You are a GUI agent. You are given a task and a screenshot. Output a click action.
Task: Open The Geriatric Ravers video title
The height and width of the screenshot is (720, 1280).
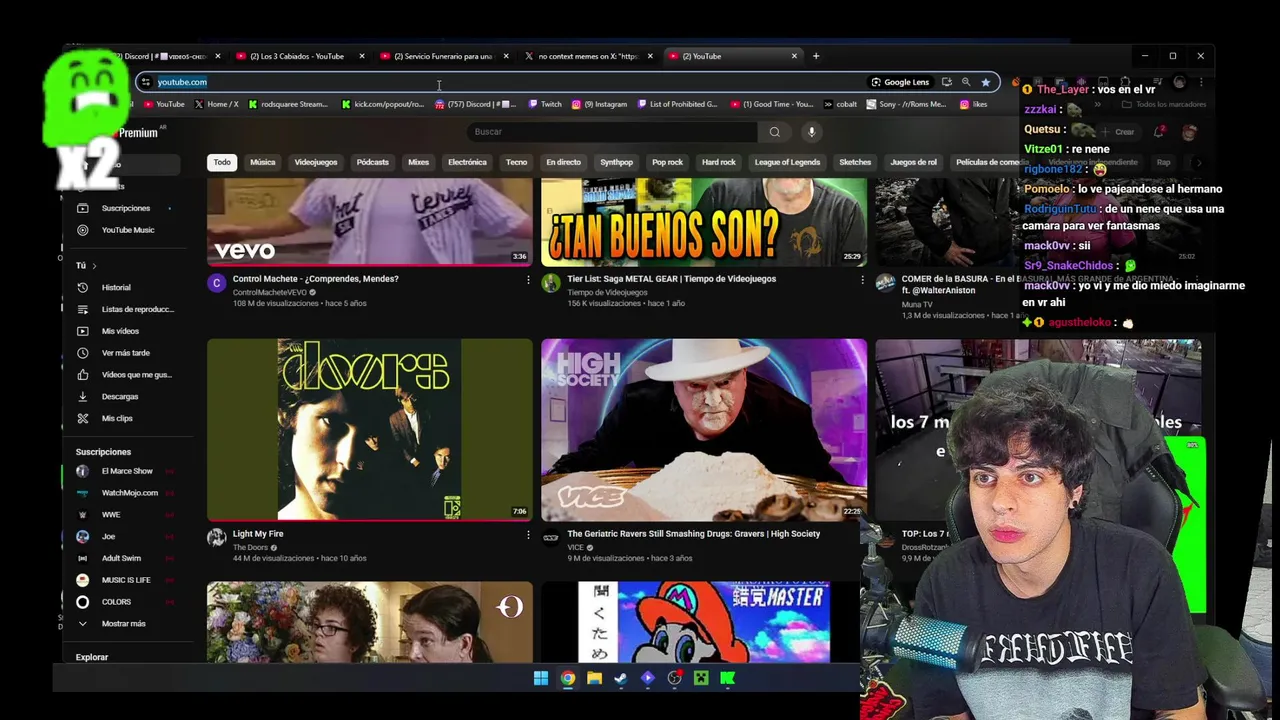click(693, 534)
